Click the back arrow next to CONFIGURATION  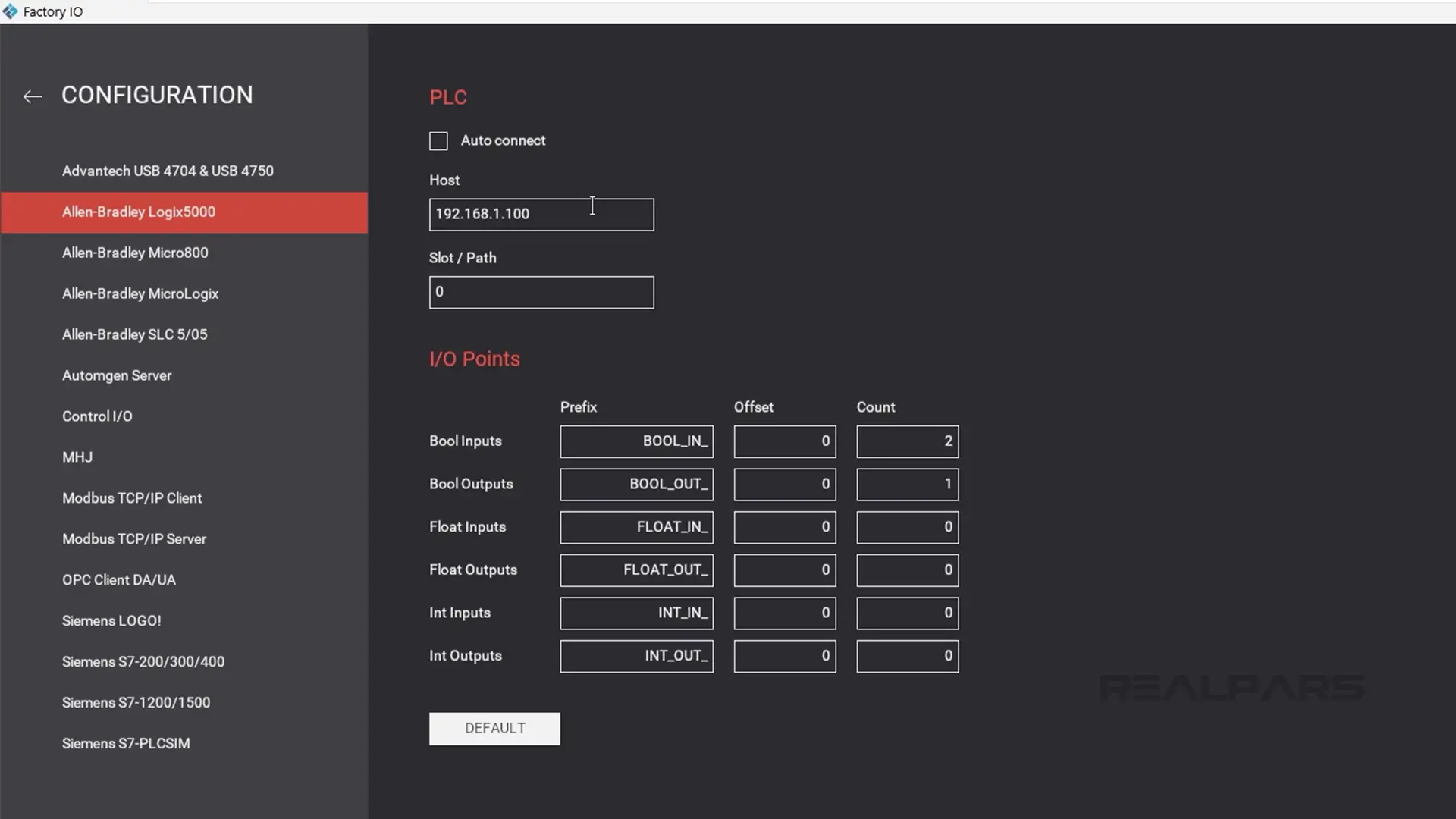point(32,96)
